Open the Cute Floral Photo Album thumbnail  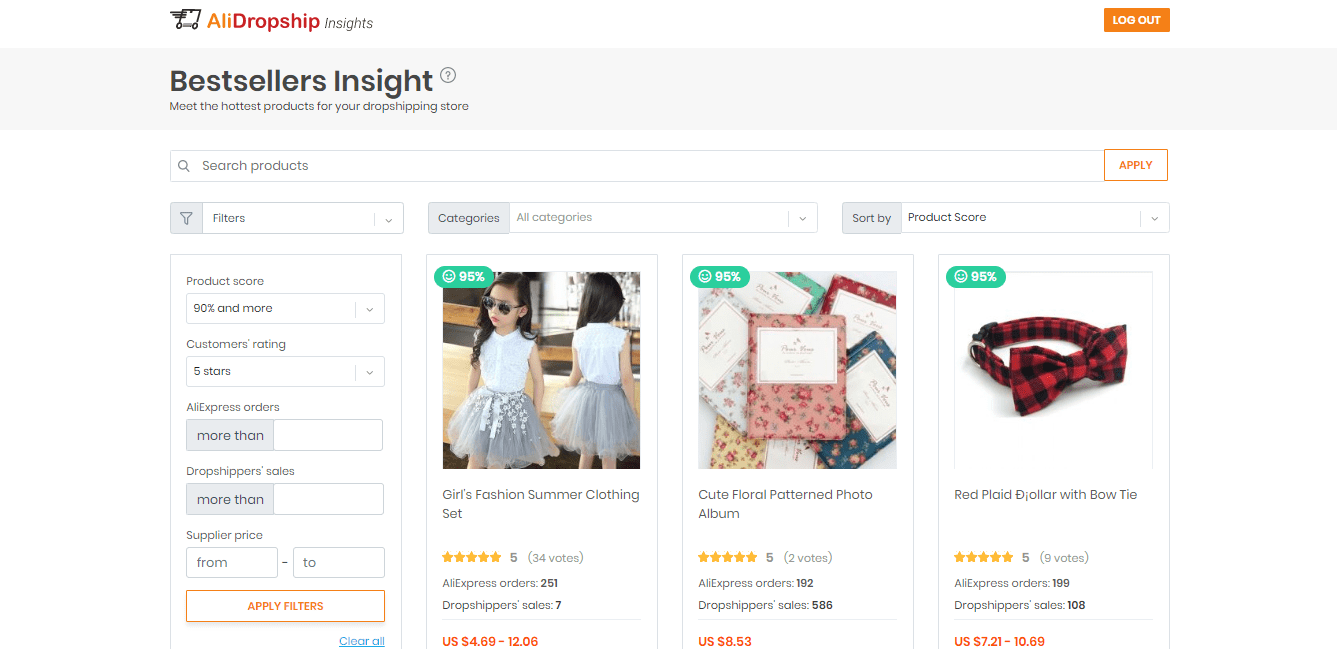797,370
